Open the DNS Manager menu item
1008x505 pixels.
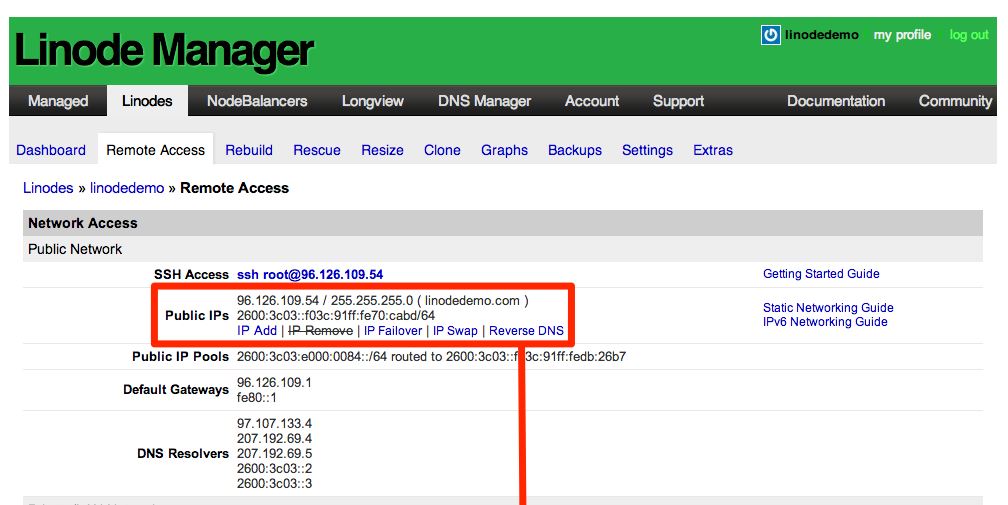[x=485, y=101]
